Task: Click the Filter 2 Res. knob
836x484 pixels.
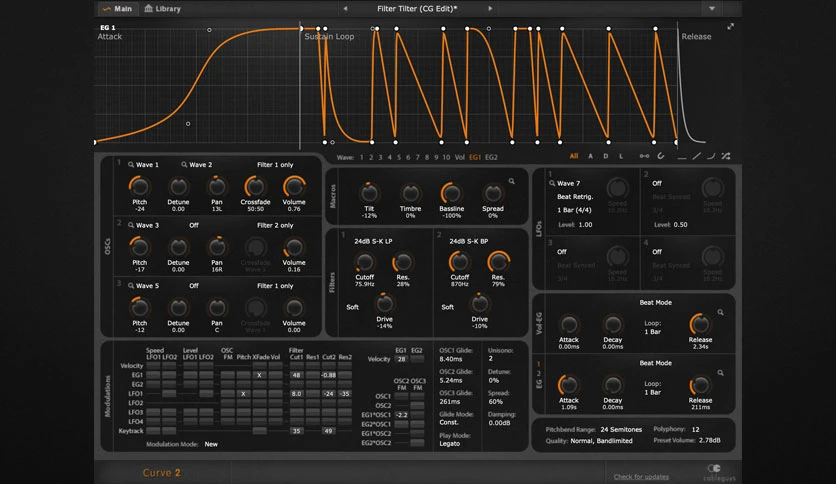Action: [x=498, y=262]
